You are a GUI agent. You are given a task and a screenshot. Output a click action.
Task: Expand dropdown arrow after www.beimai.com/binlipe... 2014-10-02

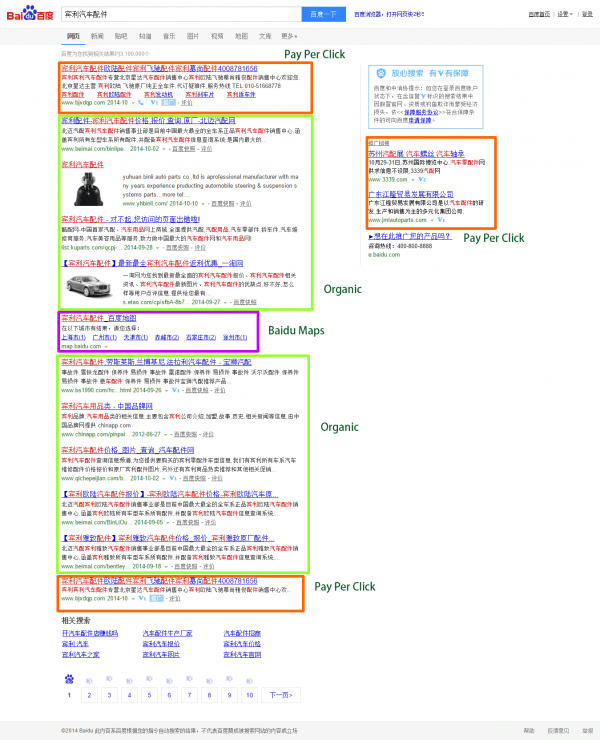point(164,149)
